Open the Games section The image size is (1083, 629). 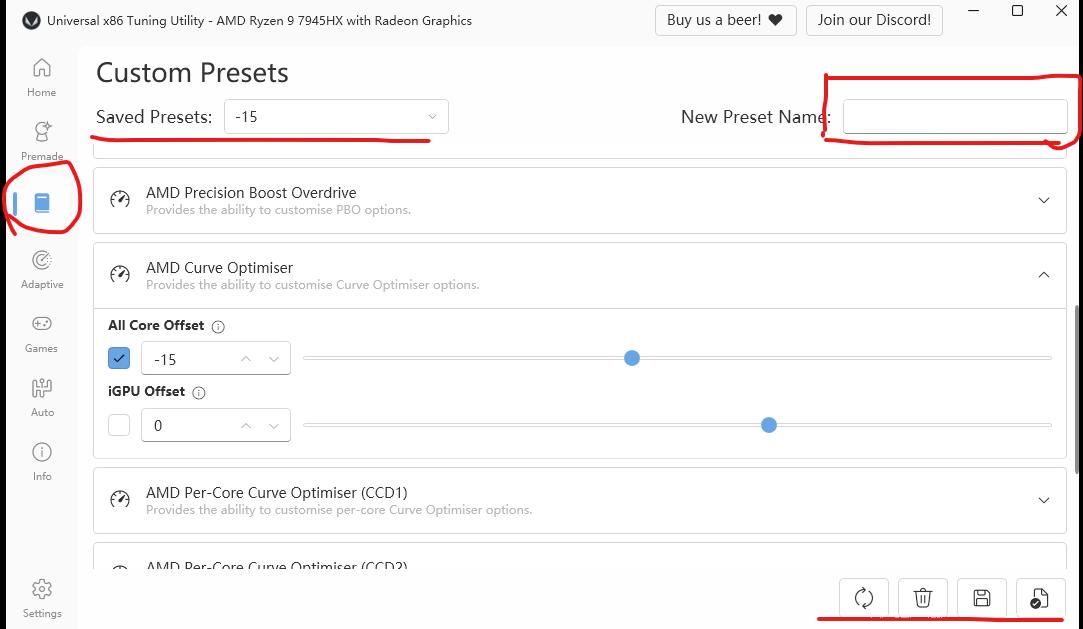[41, 333]
